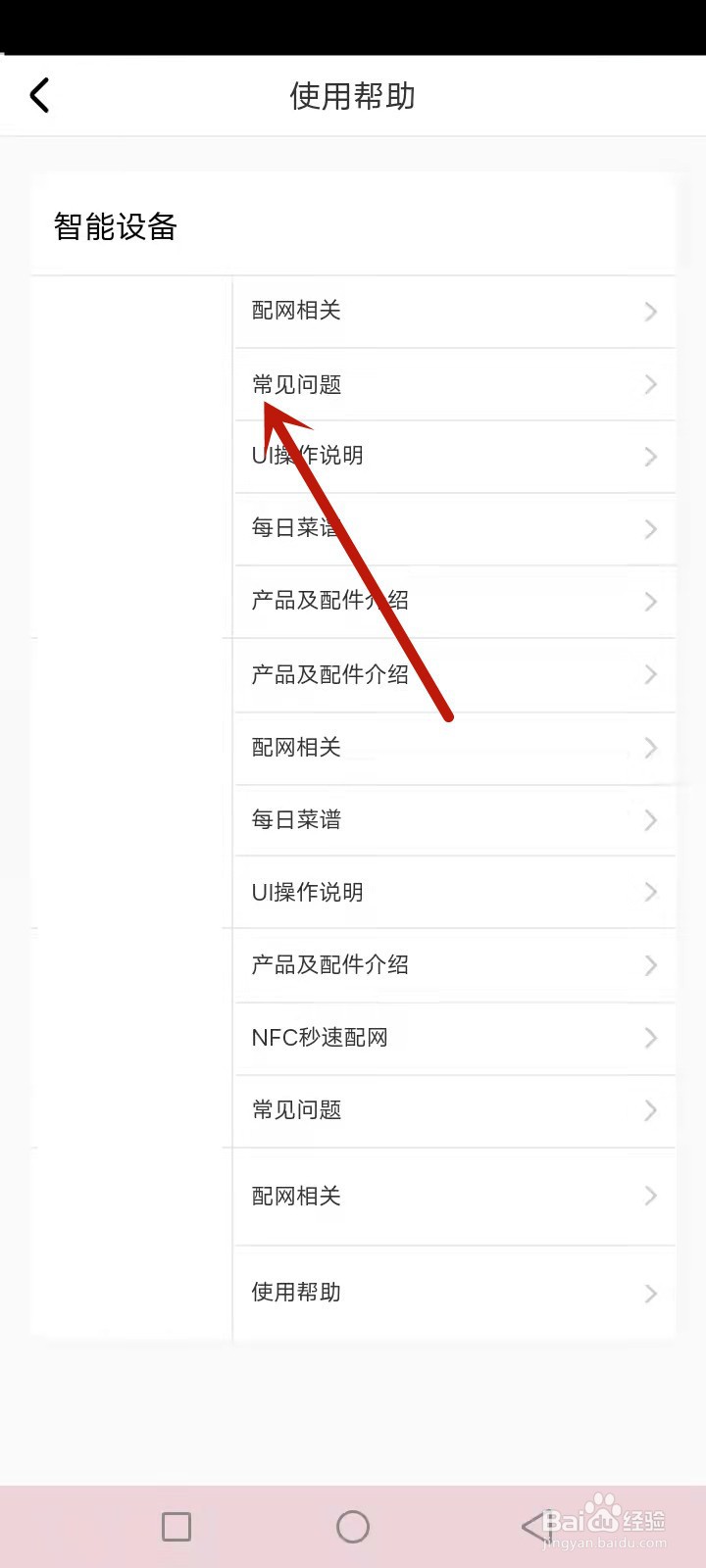Select the 智能设备 section header

[116, 227]
